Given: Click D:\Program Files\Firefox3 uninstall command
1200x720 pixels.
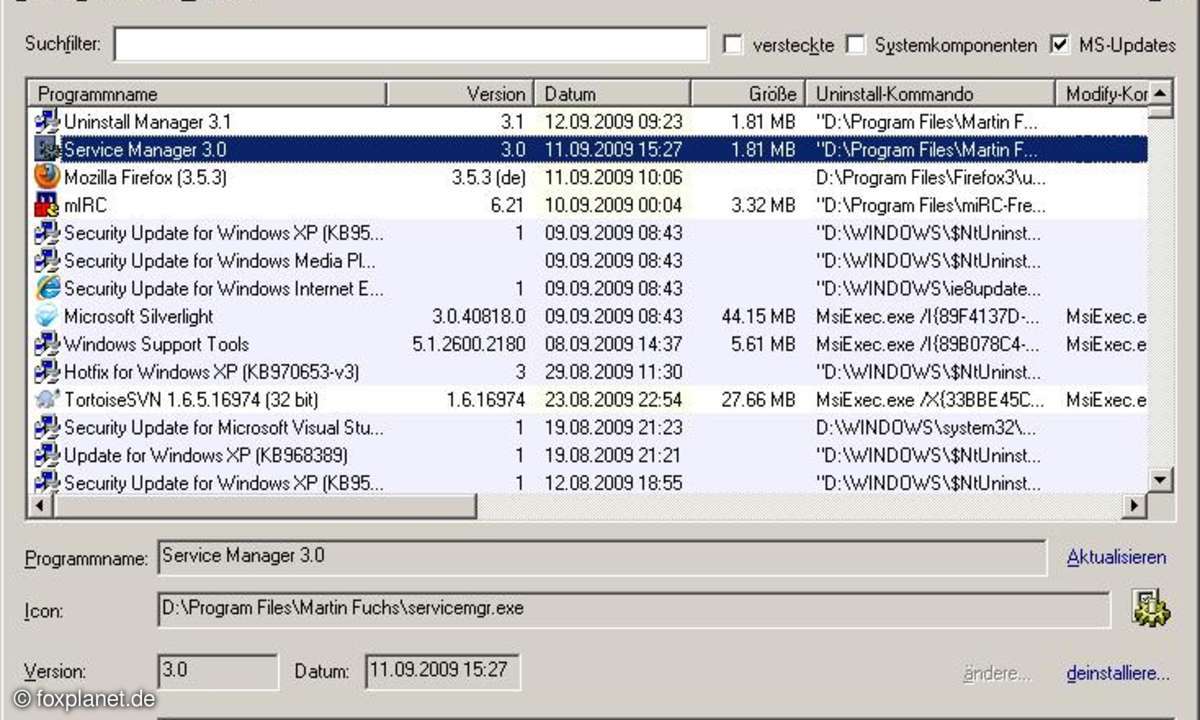Looking at the screenshot, I should tap(929, 178).
